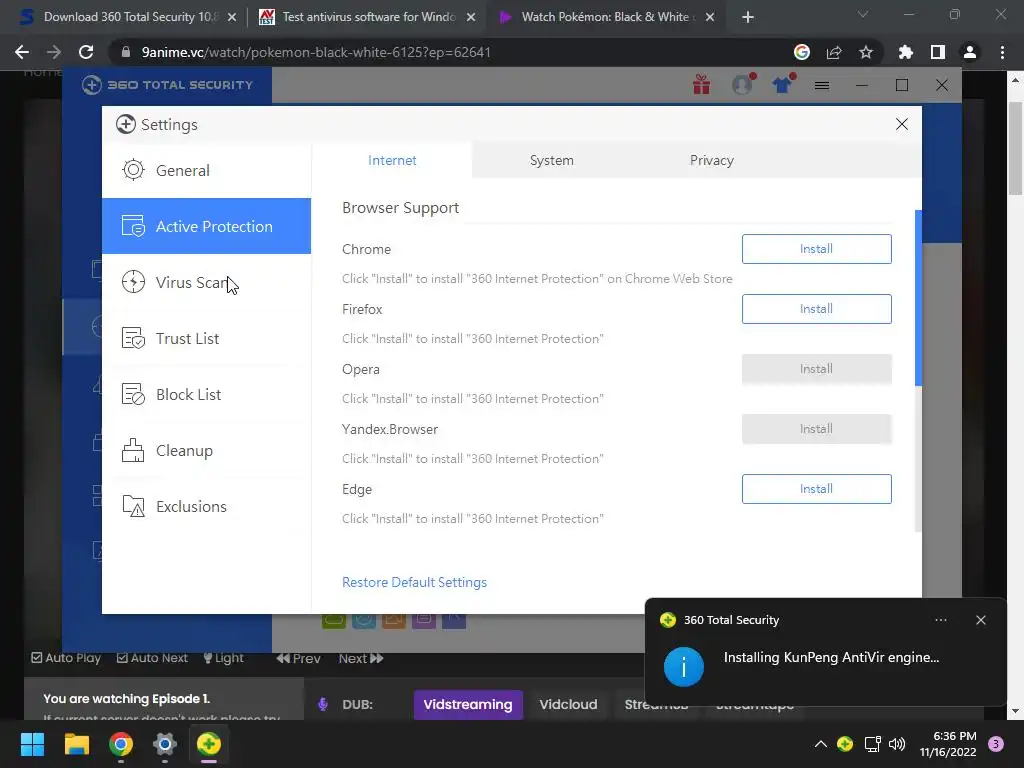Open the Windows Start menu
This screenshot has height=768, width=1024.
pyautogui.click(x=32, y=744)
